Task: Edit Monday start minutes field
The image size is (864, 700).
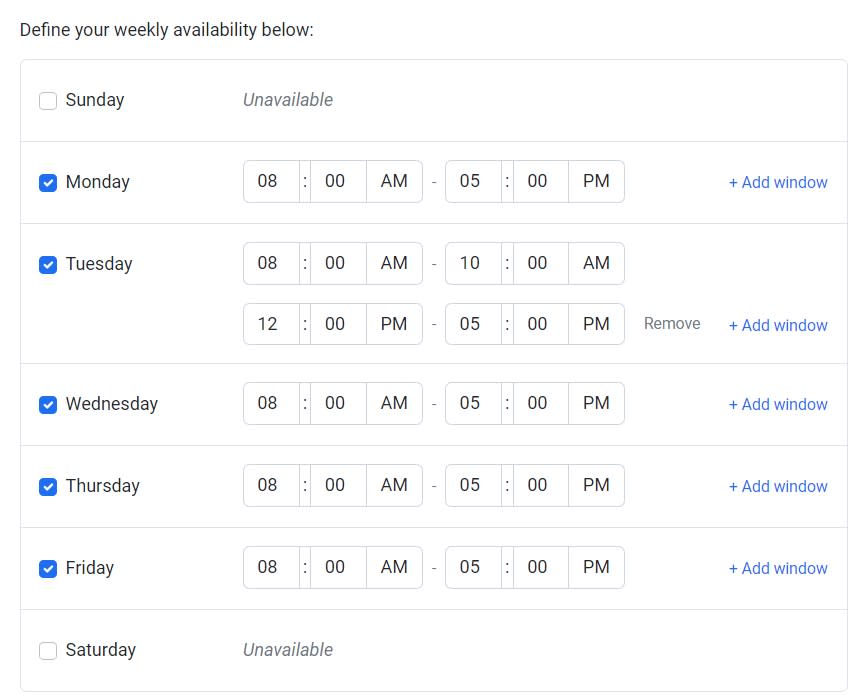Action: pyautogui.click(x=338, y=181)
